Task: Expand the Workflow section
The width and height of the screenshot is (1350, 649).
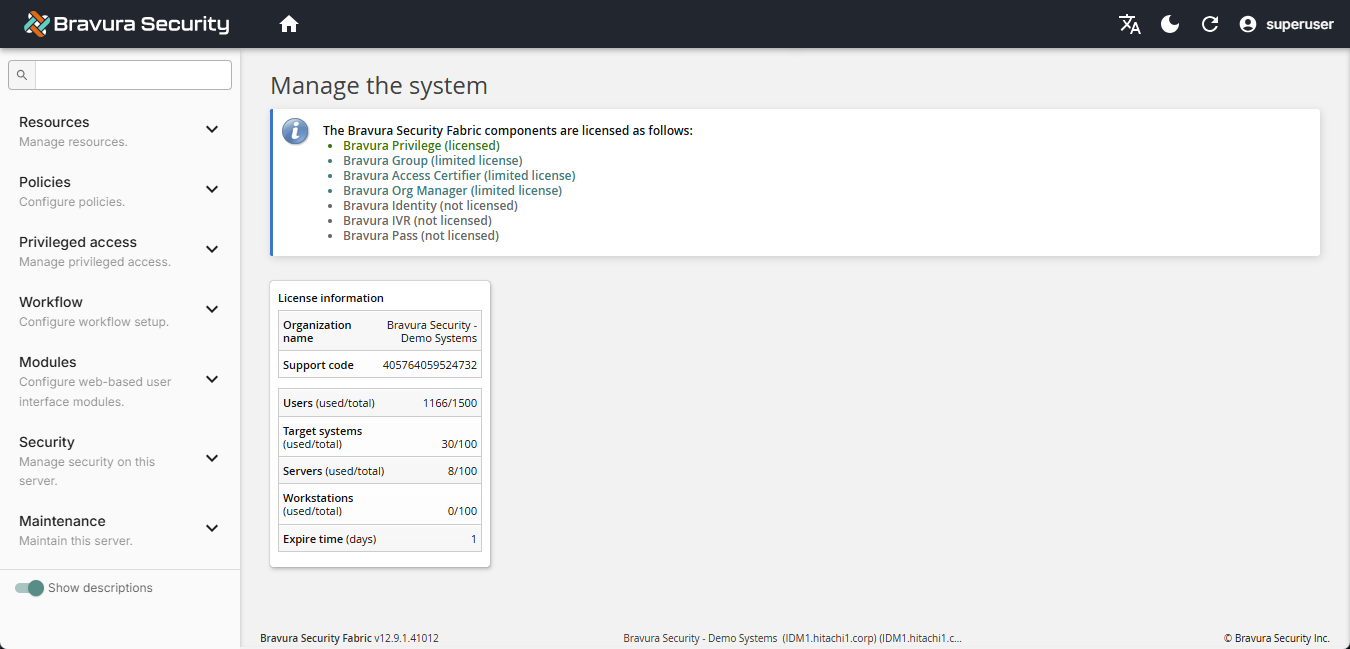Action: click(212, 309)
